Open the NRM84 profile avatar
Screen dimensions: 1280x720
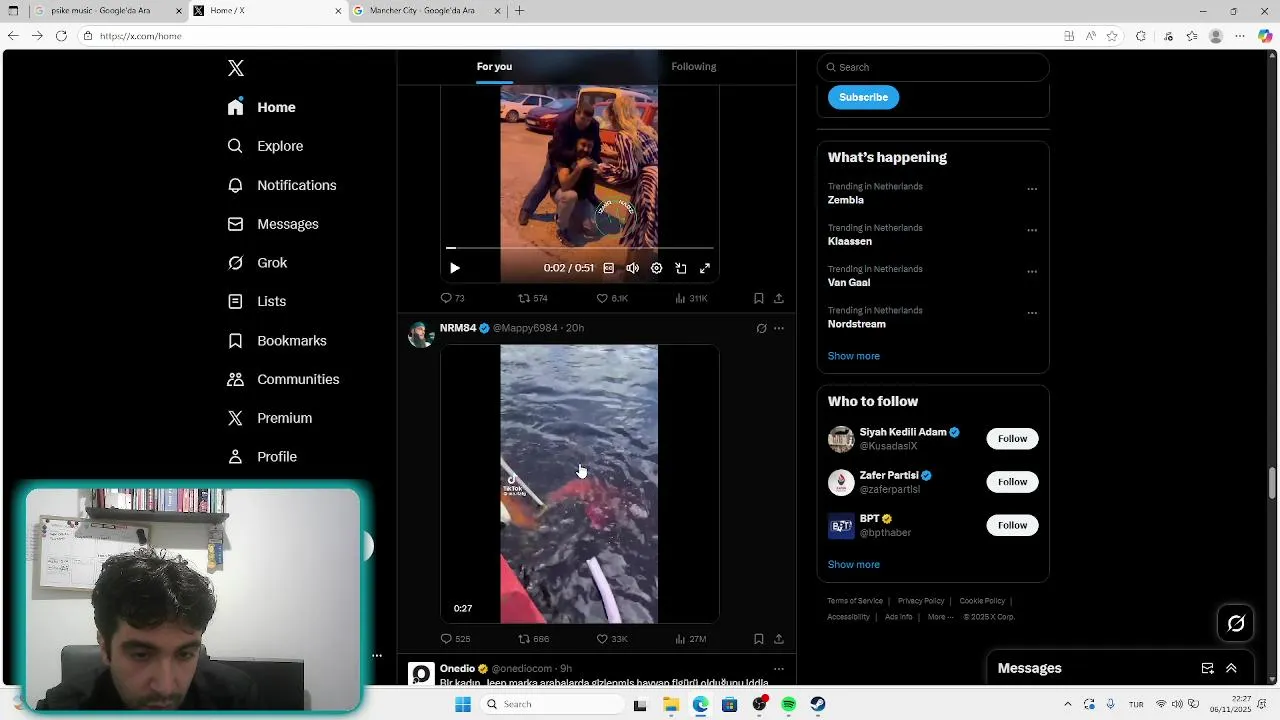(x=421, y=334)
